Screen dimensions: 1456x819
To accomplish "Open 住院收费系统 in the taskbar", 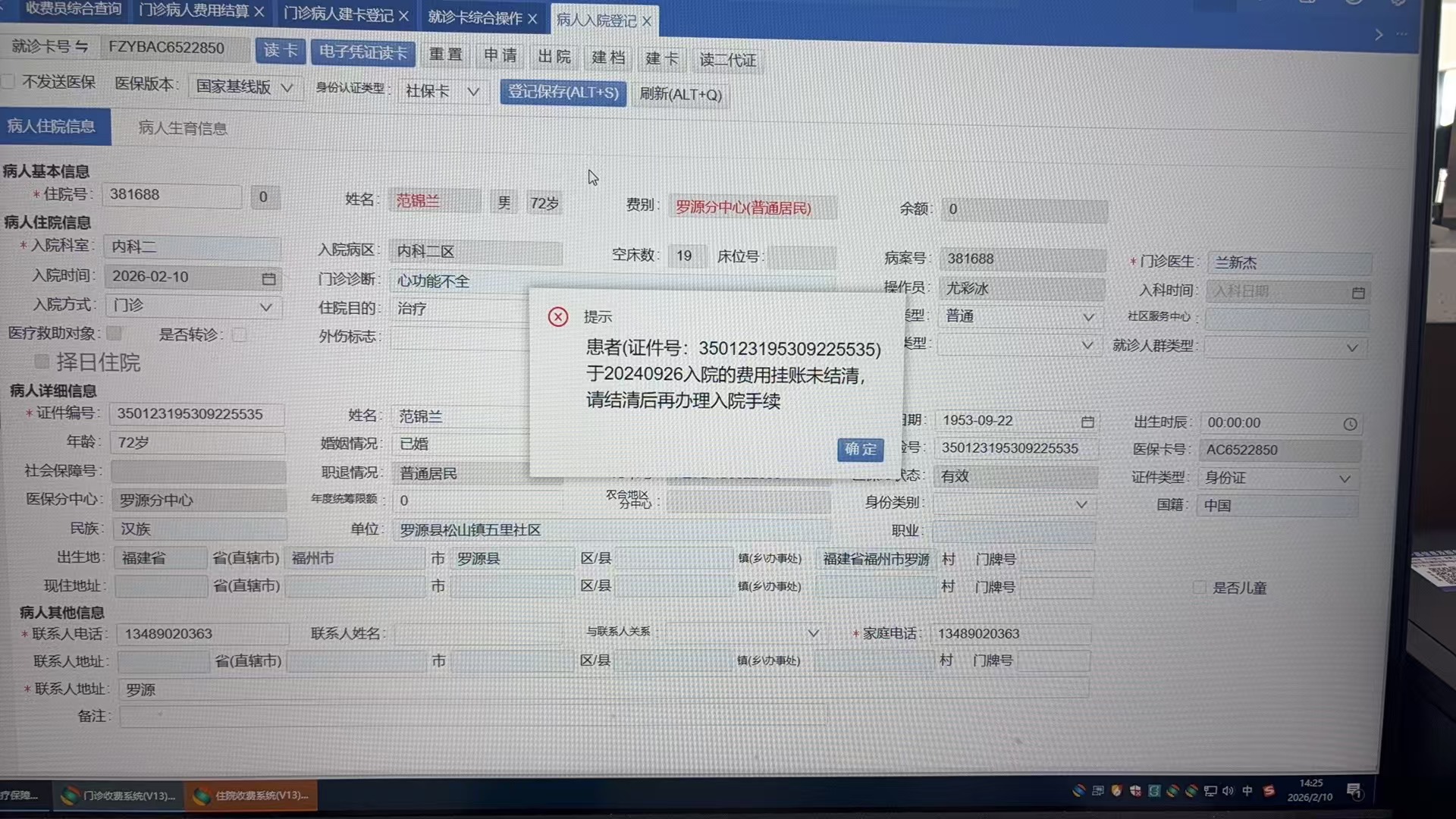I will 252,795.
